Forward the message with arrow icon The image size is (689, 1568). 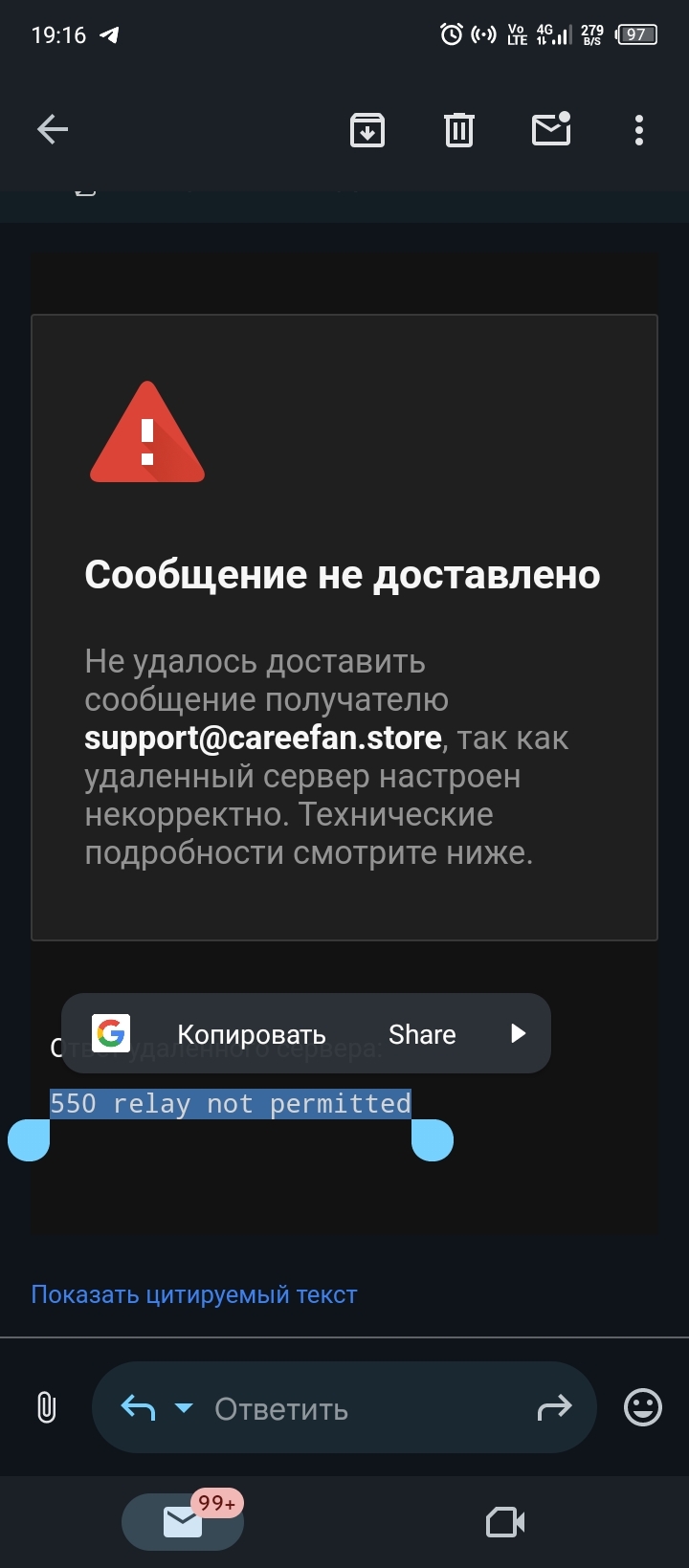click(554, 1407)
